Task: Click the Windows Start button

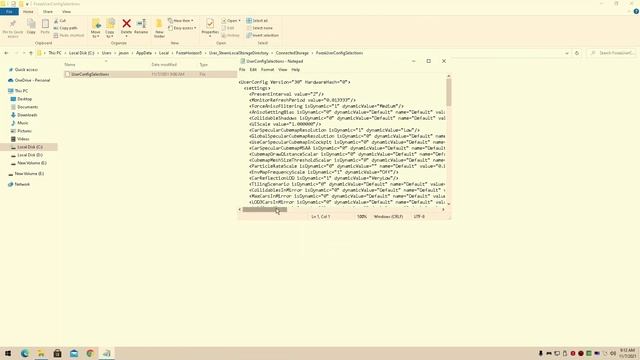Action: tap(8, 353)
